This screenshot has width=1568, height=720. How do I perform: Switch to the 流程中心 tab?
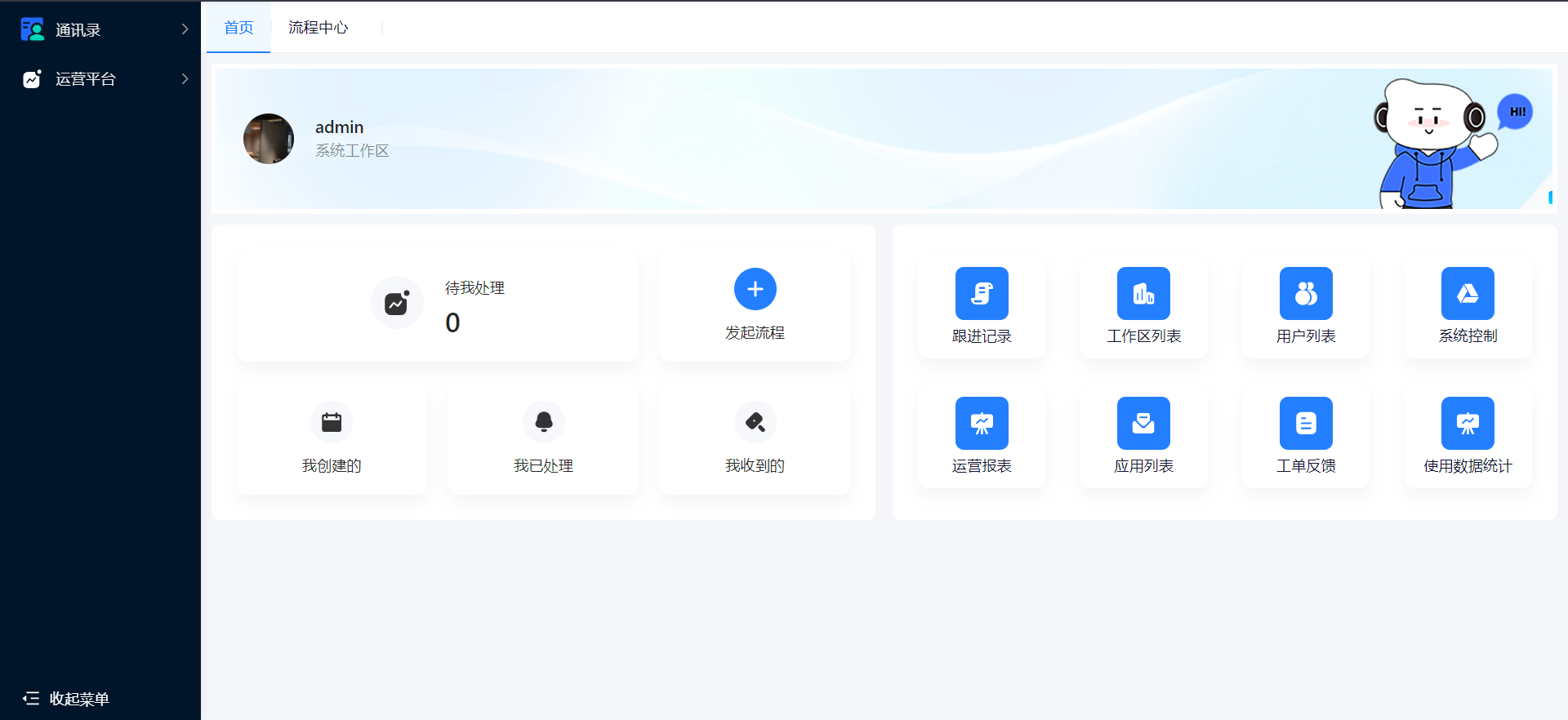click(318, 28)
